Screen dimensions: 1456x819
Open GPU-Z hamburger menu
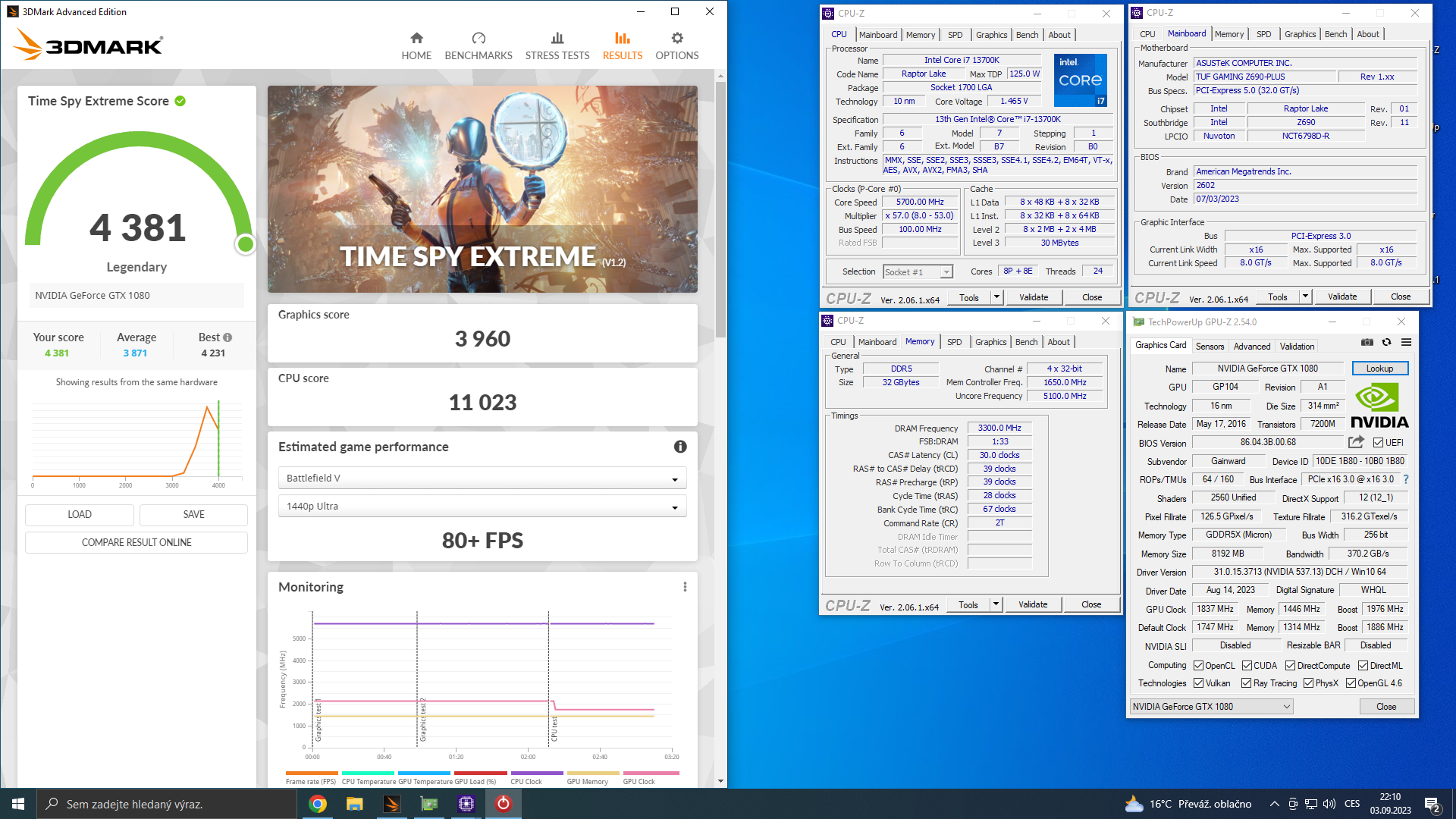[1406, 343]
